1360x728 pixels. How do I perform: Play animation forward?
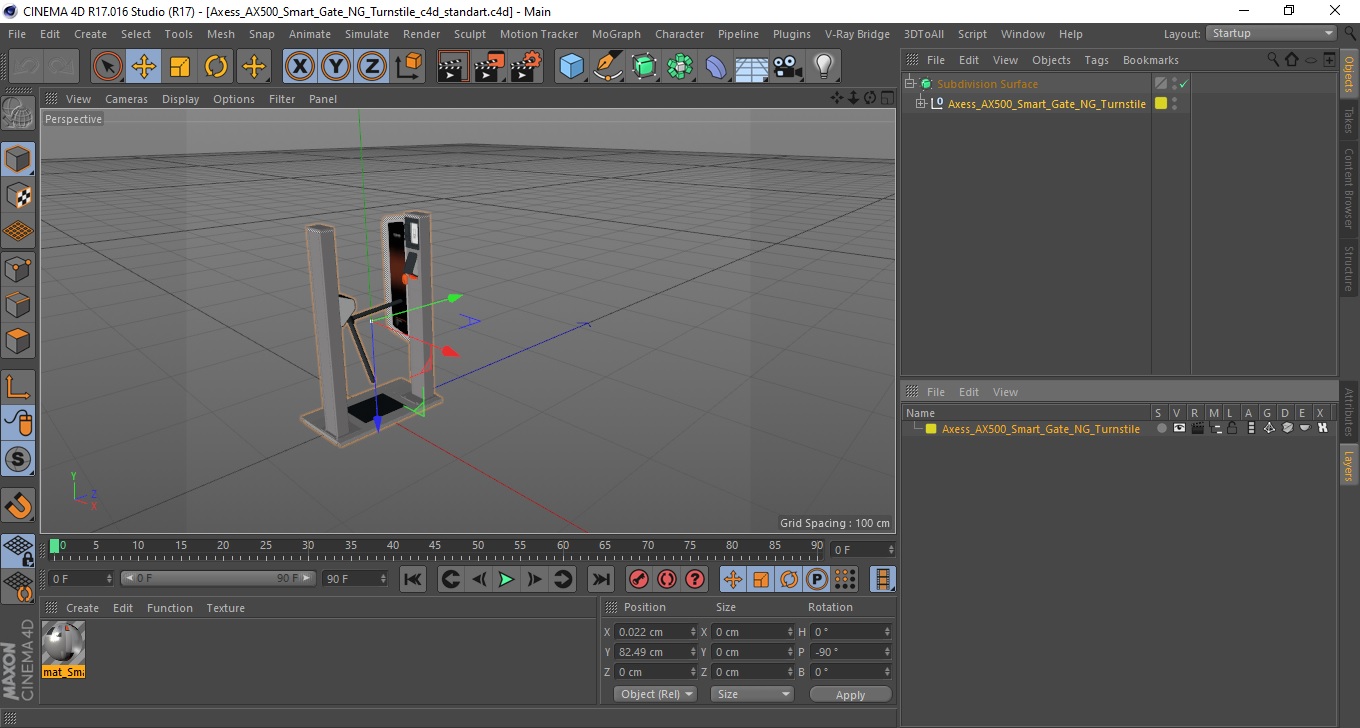[507, 579]
